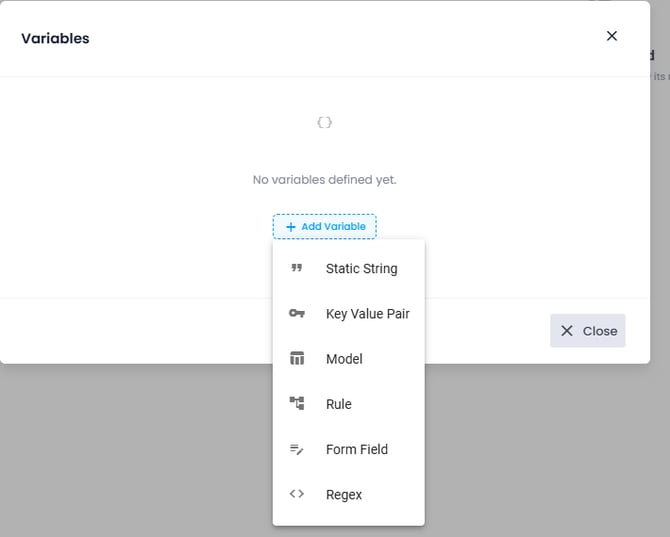Select the Key Value Pair menu entry

coord(367,314)
